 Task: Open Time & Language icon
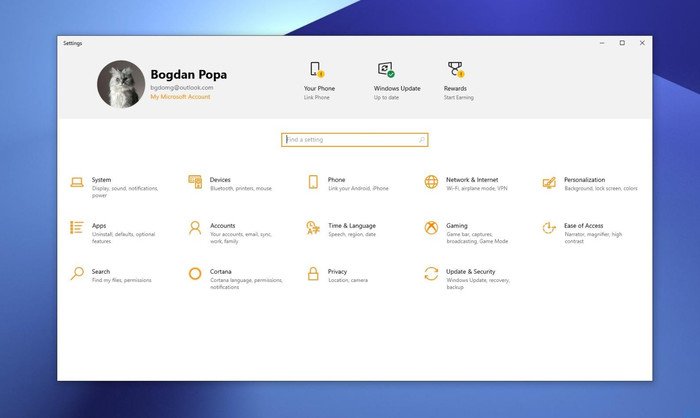pyautogui.click(x=313, y=228)
